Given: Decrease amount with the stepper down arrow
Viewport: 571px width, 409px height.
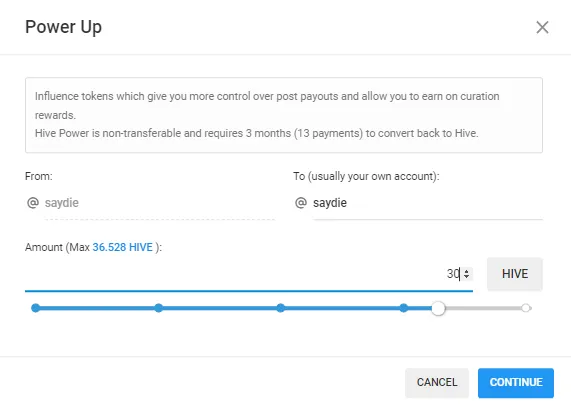Looking at the screenshot, I should coord(466,276).
